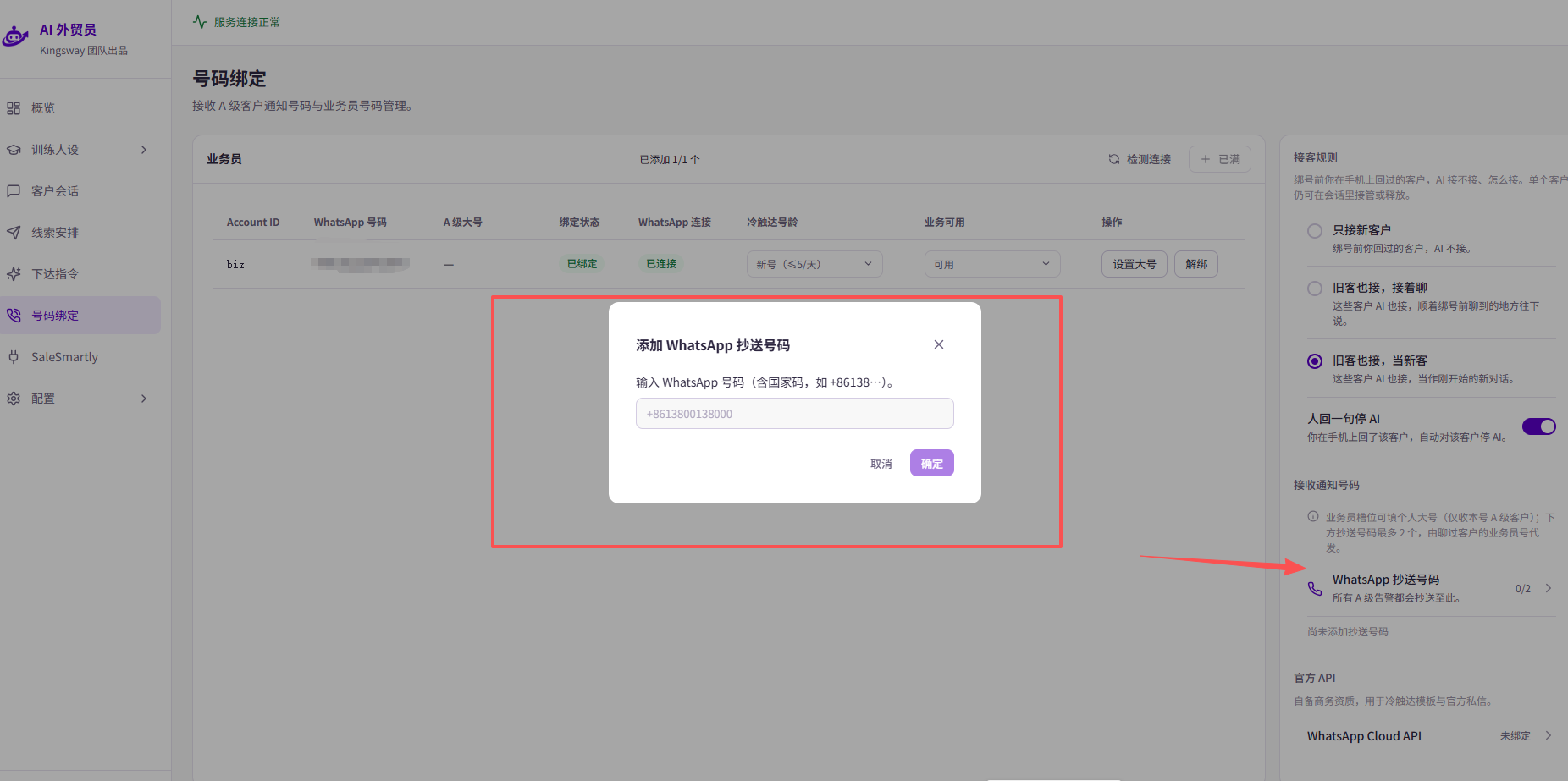Toggle the 人回一句停 AI switch
Viewport: 1568px width, 781px height.
click(1539, 426)
